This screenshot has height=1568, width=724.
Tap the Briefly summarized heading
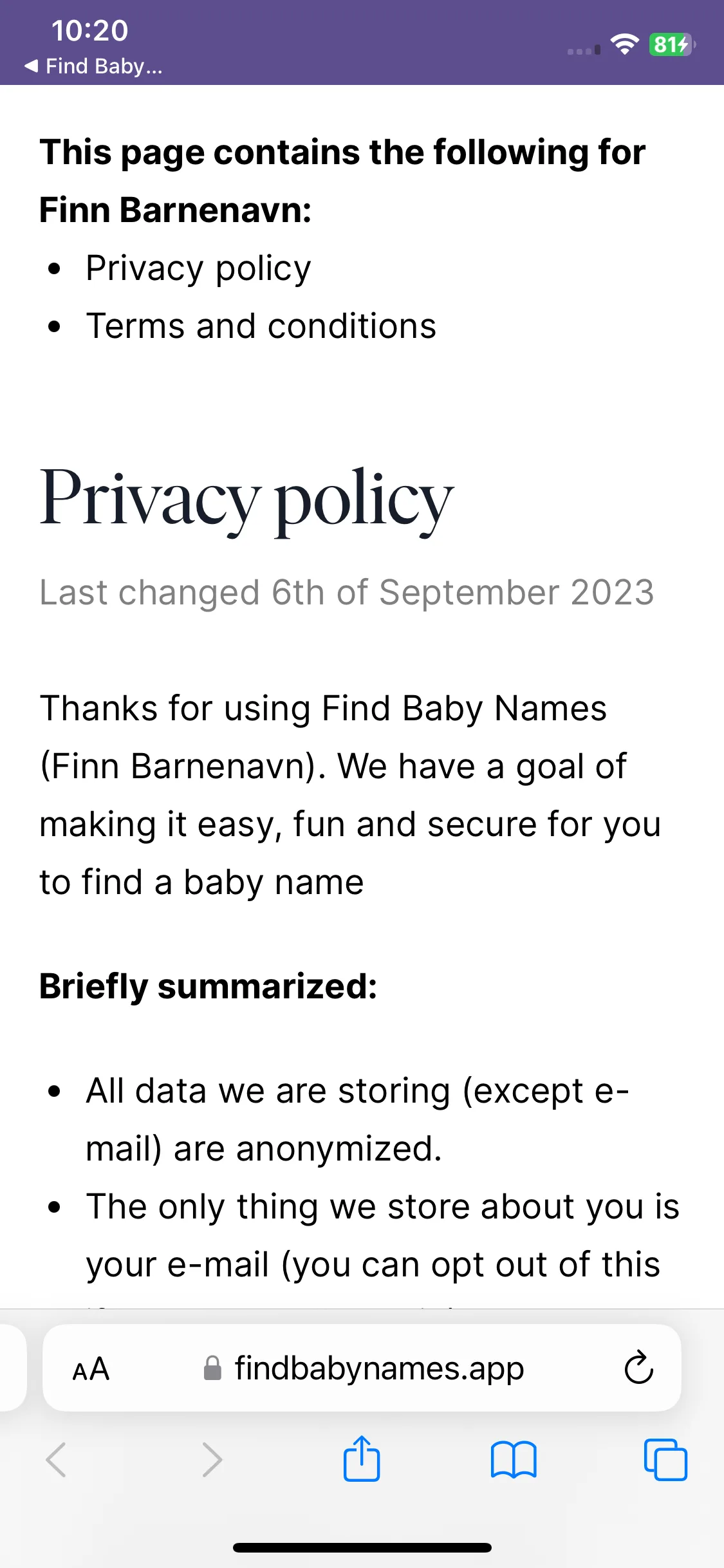209,986
